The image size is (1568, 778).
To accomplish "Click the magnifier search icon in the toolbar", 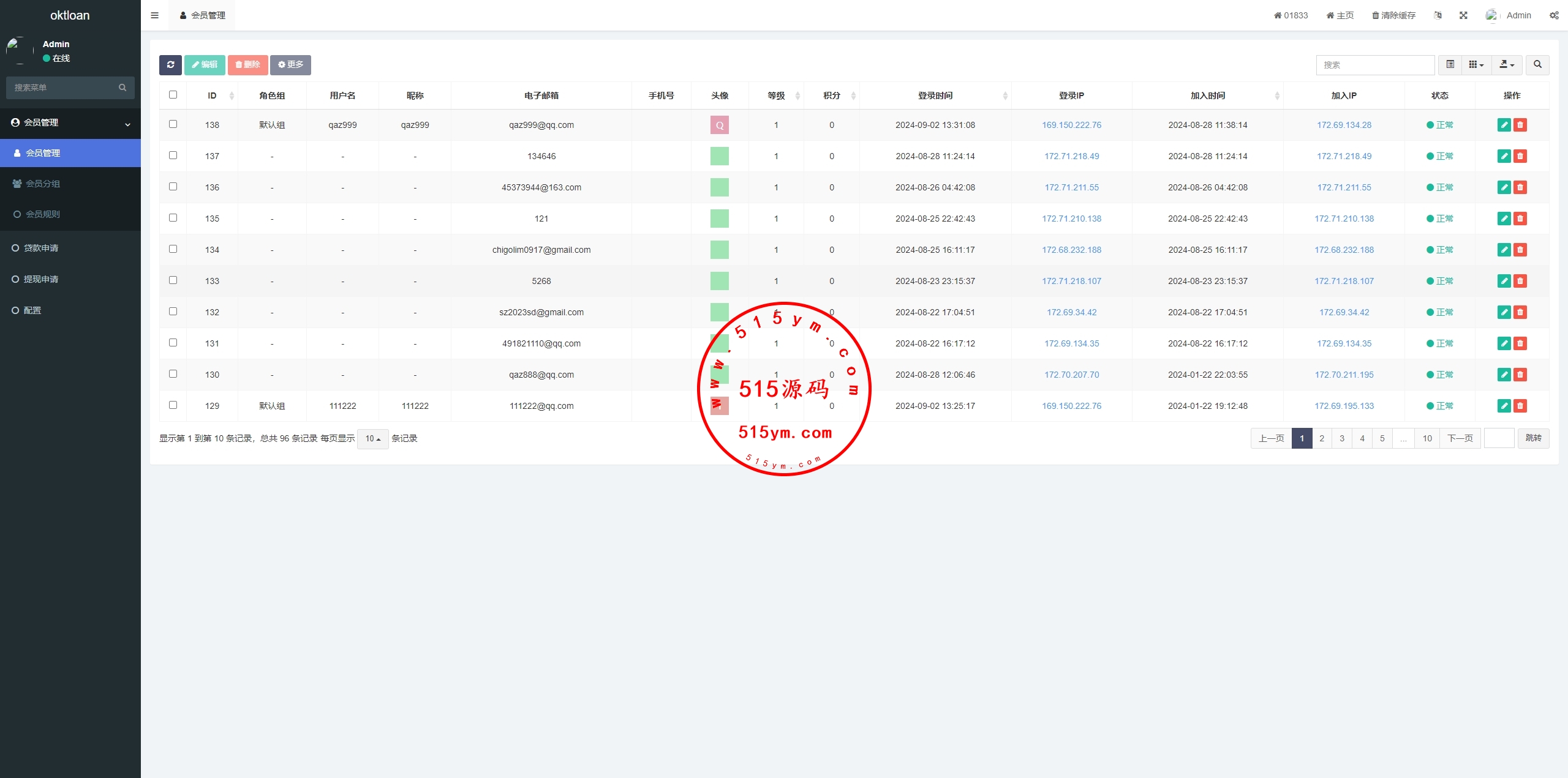I will [1537, 65].
